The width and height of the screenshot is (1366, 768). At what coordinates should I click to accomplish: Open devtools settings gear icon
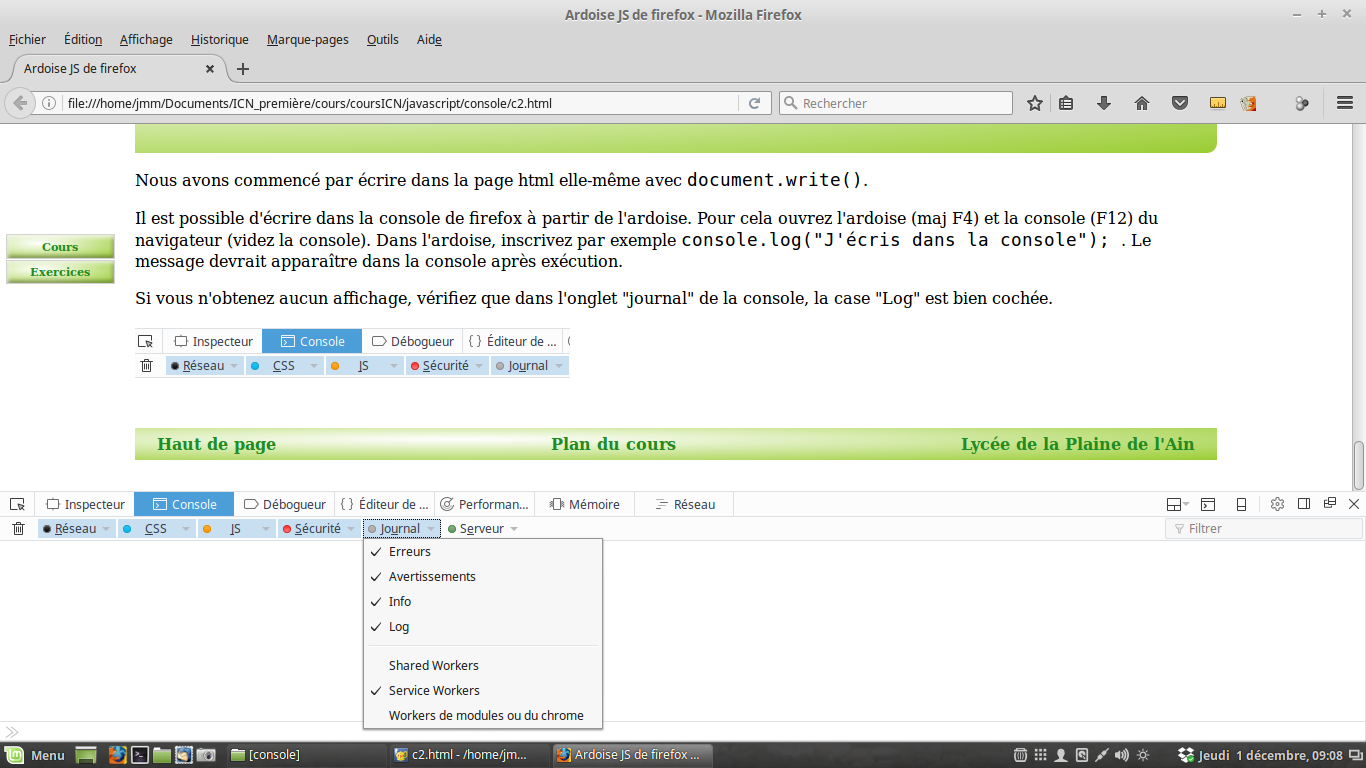click(1277, 504)
